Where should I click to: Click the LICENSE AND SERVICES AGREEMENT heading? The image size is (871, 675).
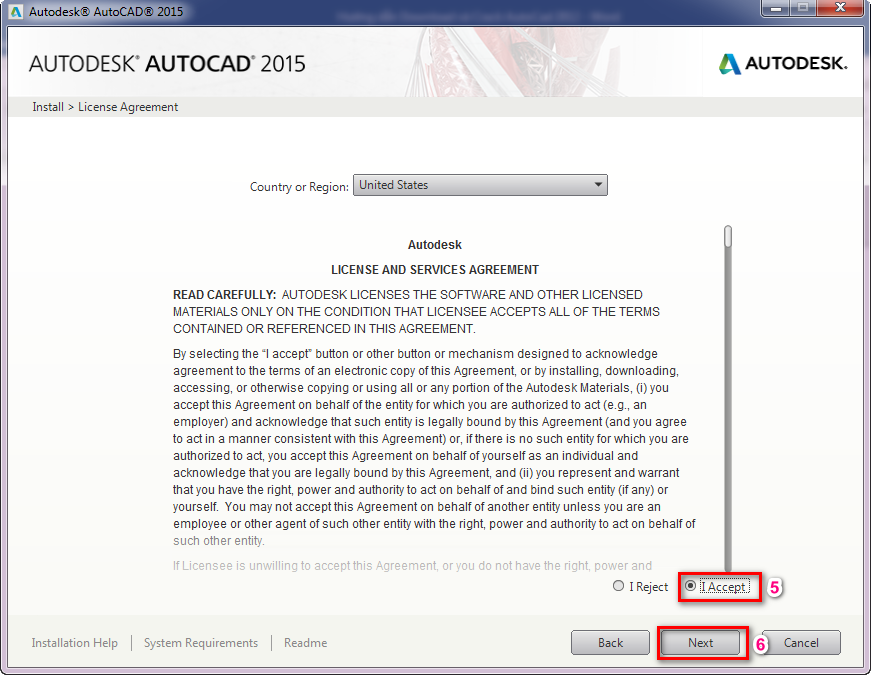pyautogui.click(x=435, y=270)
